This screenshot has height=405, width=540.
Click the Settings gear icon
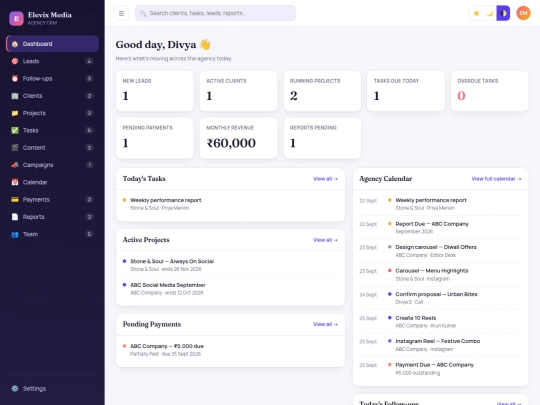(x=15, y=388)
